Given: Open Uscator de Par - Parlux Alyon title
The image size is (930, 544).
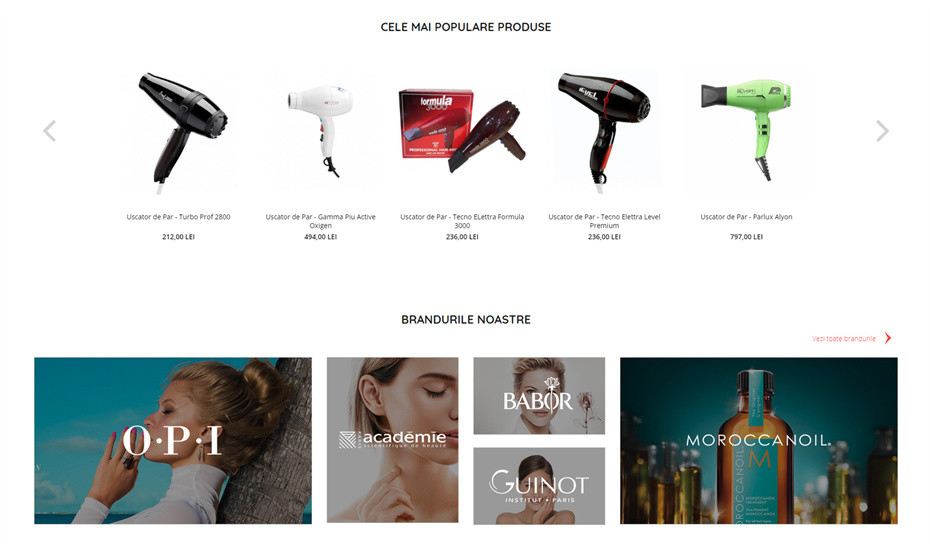Looking at the screenshot, I should (x=746, y=217).
